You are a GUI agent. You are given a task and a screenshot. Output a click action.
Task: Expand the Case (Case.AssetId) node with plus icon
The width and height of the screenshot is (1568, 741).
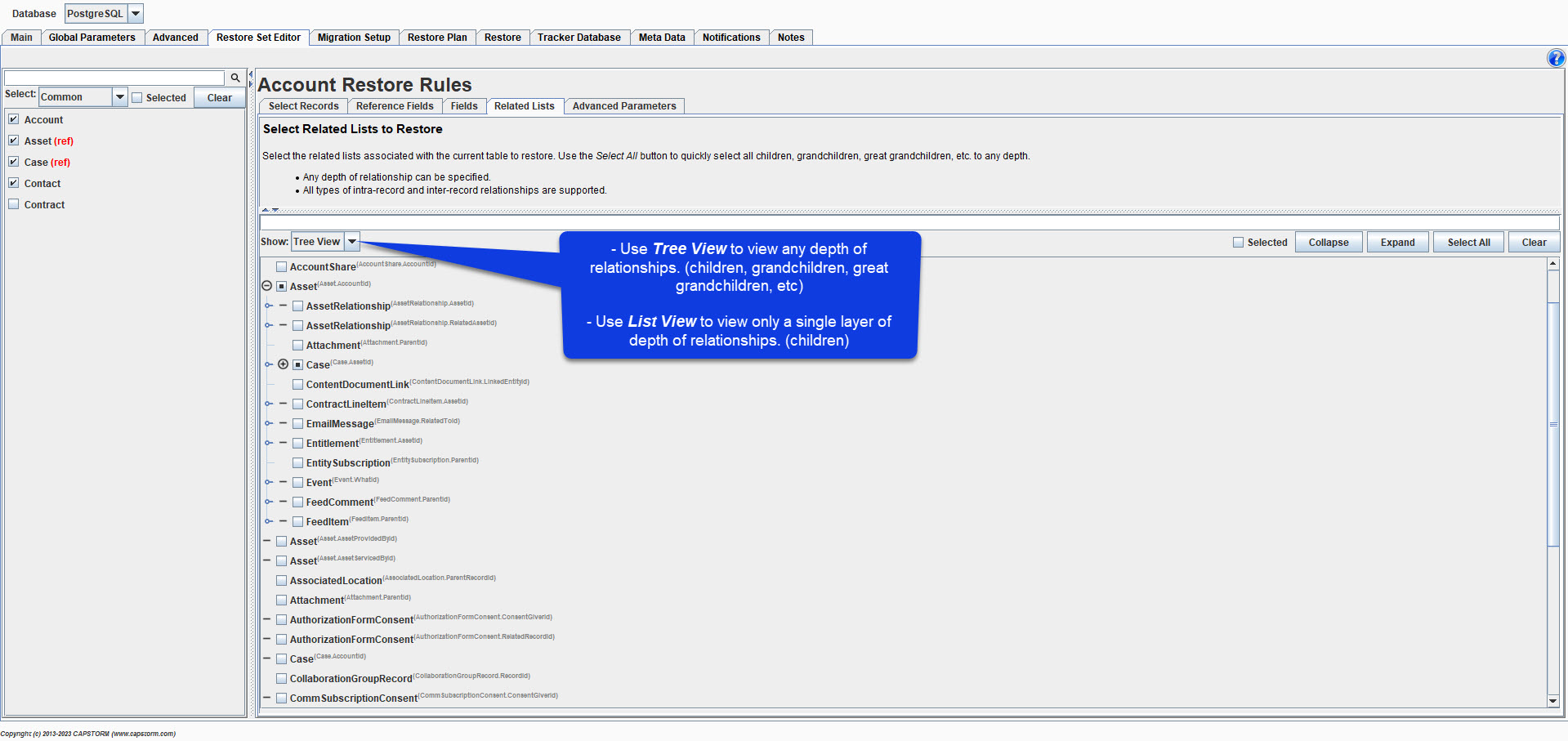tap(283, 364)
